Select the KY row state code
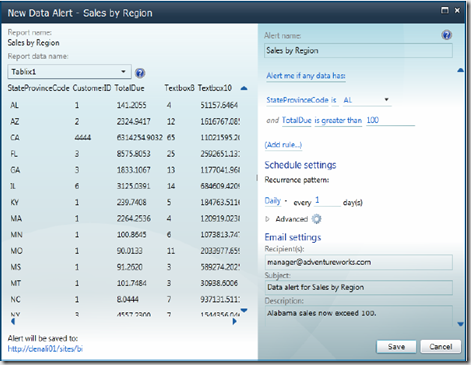471x365 pixels. click(15, 202)
